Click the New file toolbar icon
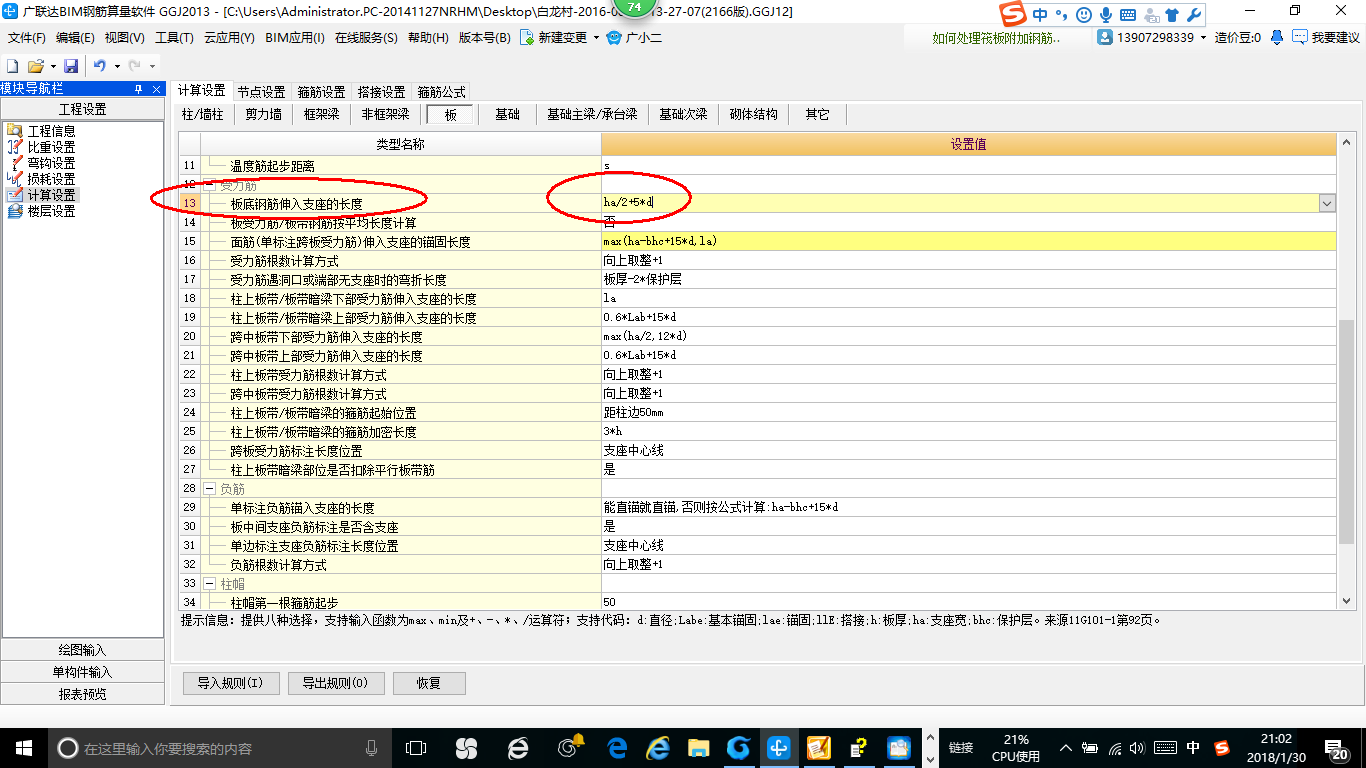Viewport: 1366px width, 768px height. (12, 66)
